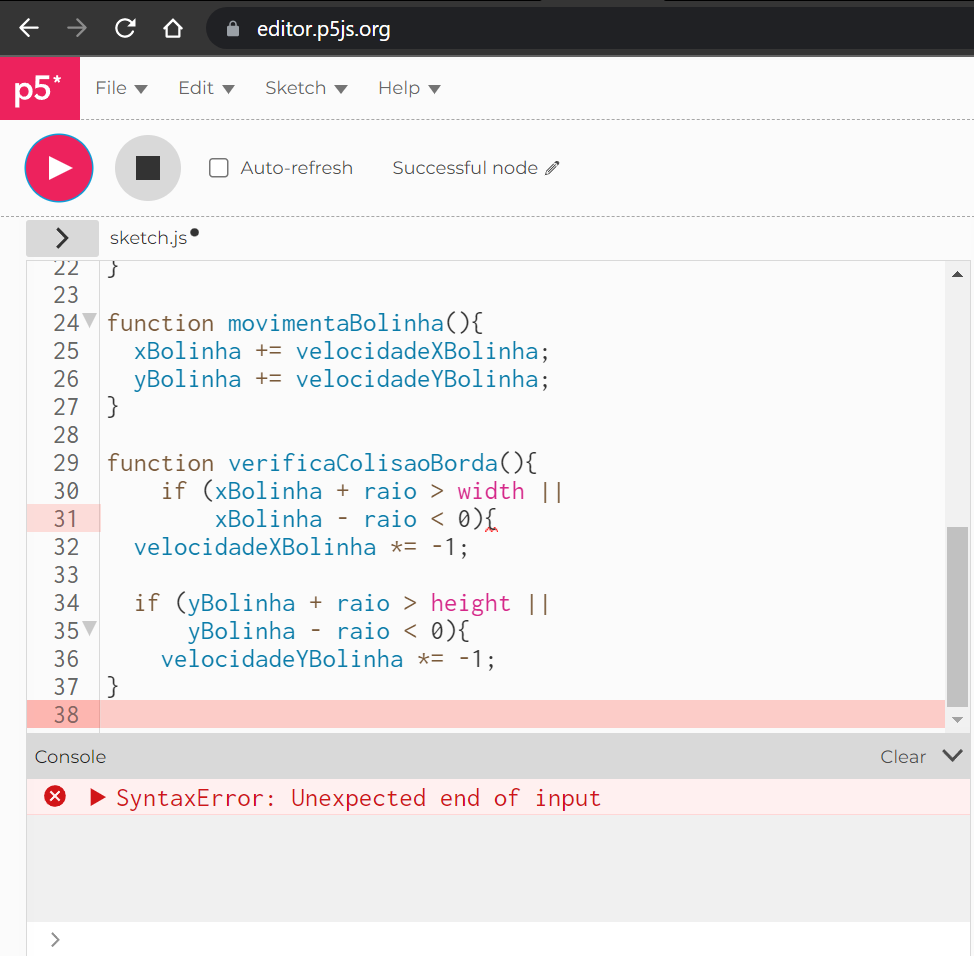
Task: Click the editor vertical scrollbar thumb
Action: coord(957,617)
